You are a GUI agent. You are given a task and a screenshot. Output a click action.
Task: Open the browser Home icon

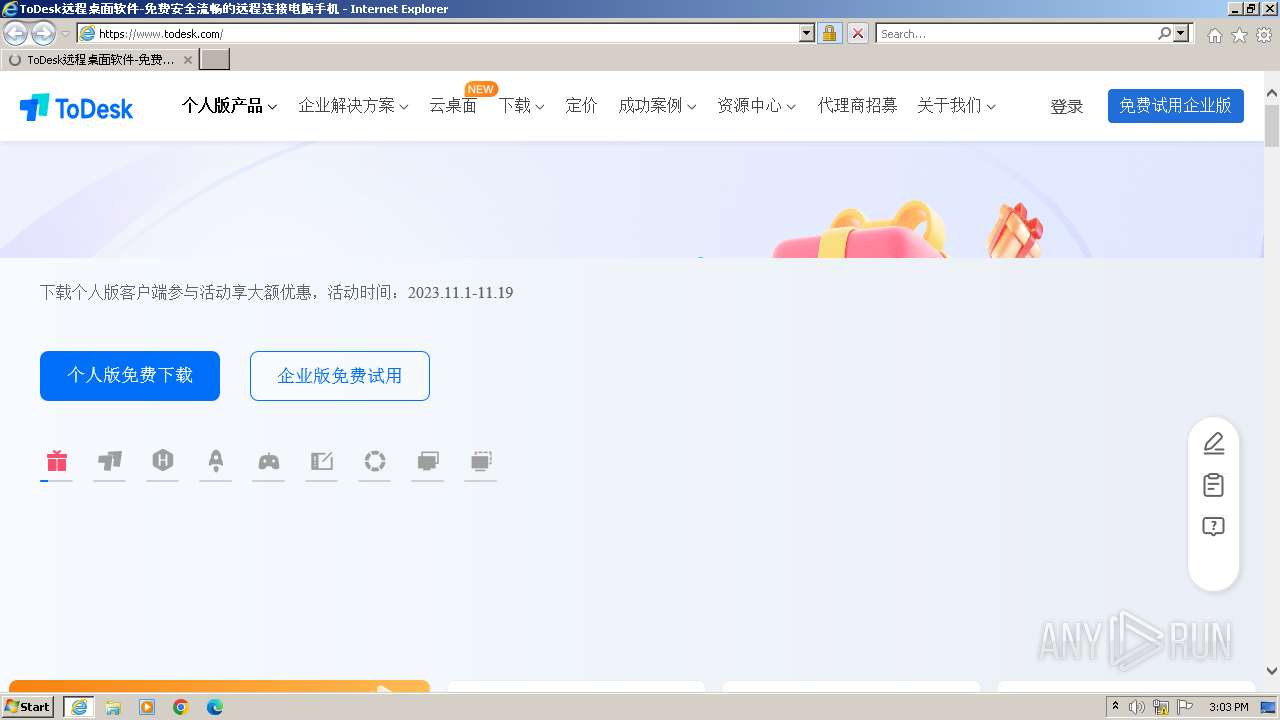pos(1214,35)
